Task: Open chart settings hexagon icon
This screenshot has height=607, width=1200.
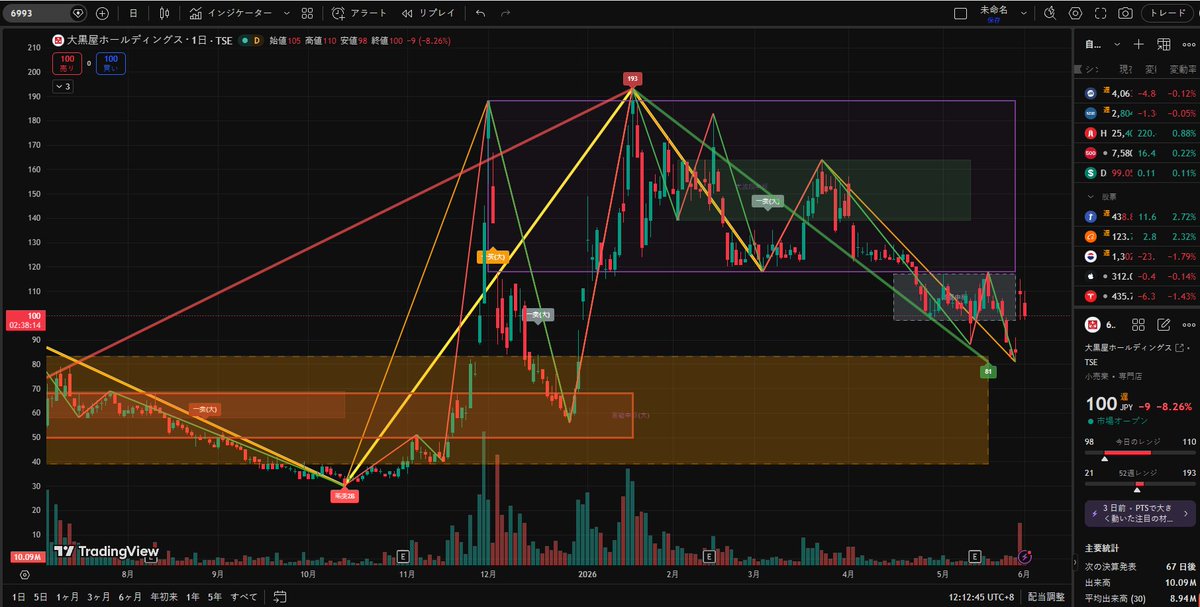Action: tap(1076, 14)
